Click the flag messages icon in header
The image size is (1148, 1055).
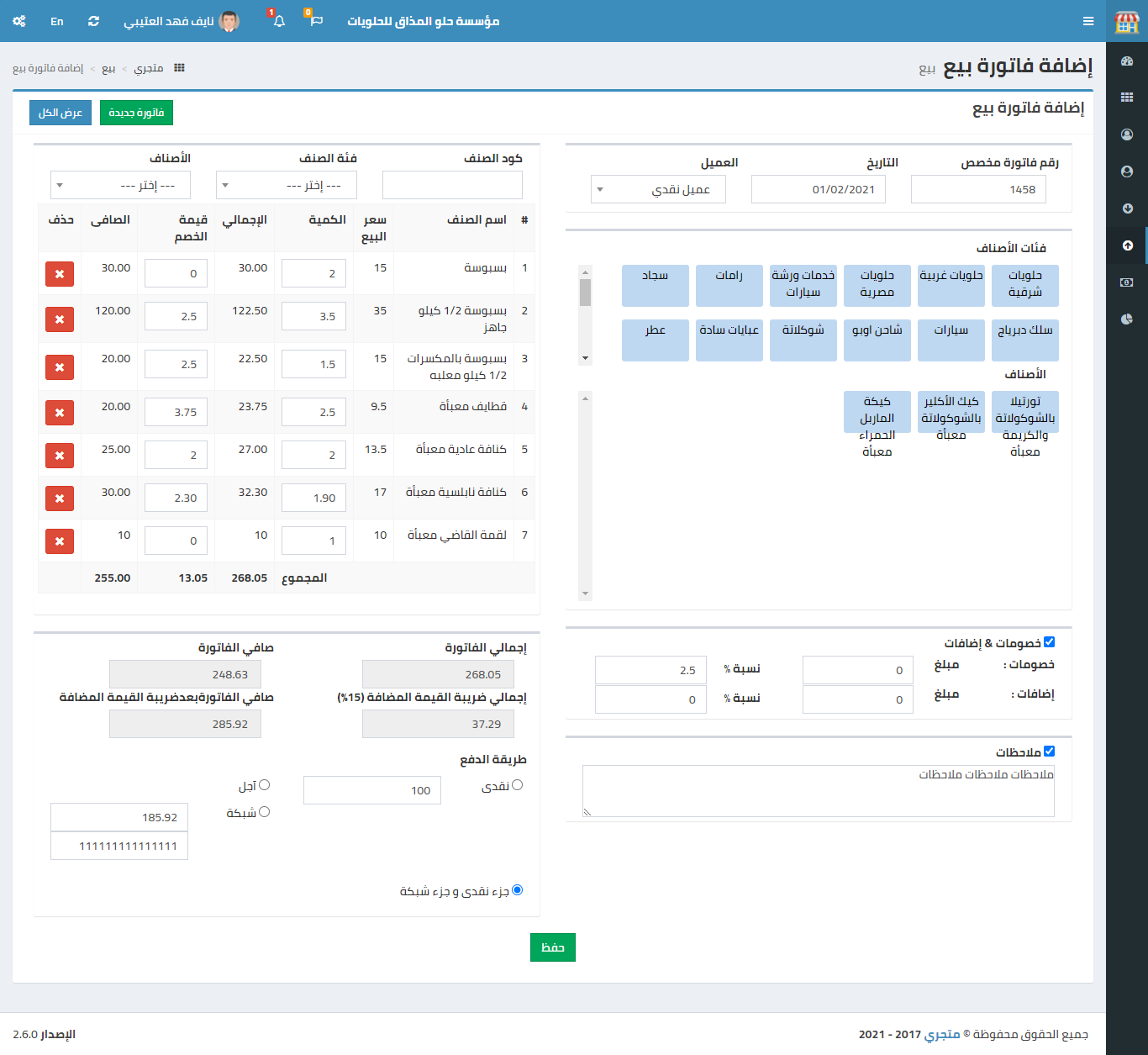pyautogui.click(x=316, y=21)
